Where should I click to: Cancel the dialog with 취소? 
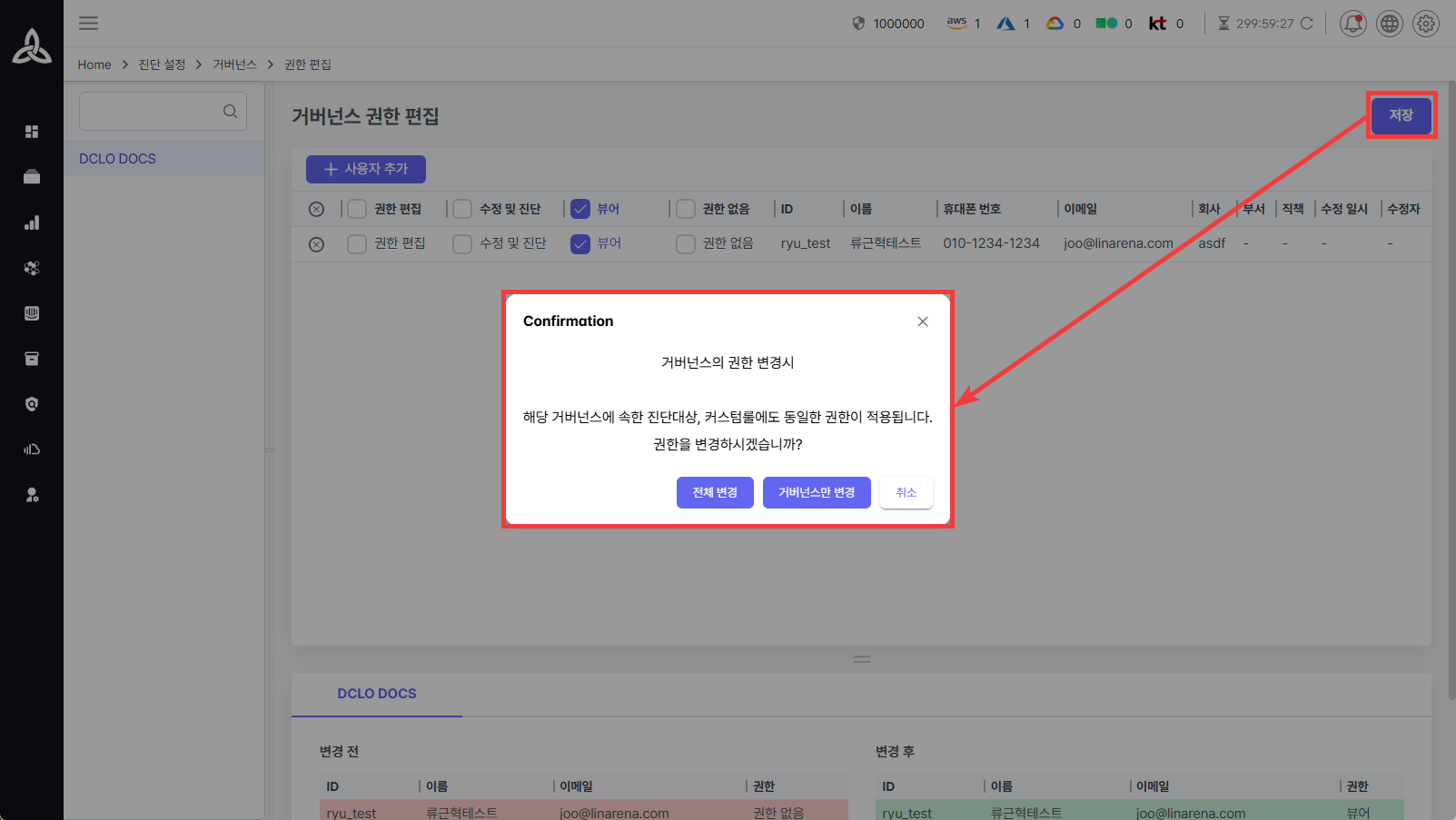pyautogui.click(x=906, y=492)
